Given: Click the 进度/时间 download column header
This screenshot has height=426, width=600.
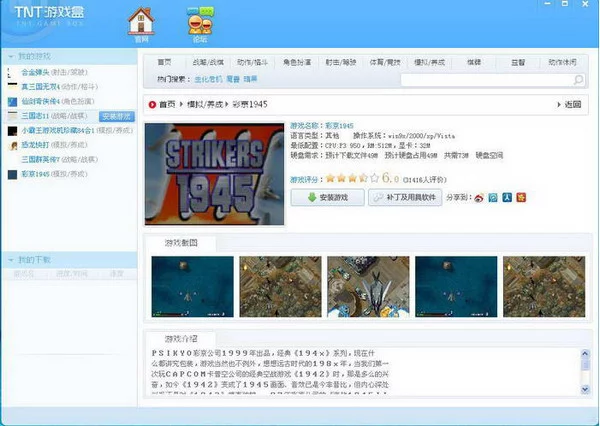Looking at the screenshot, I should [72, 274].
